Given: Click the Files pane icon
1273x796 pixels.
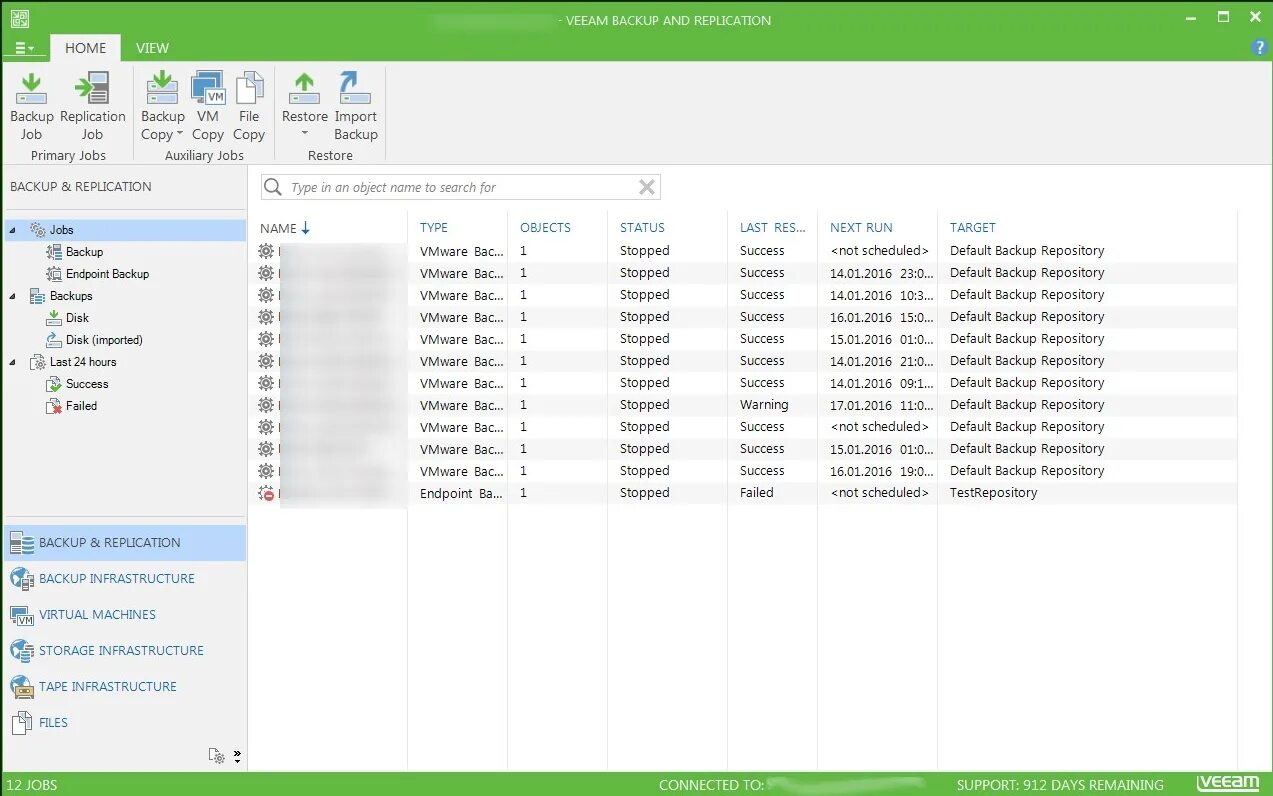Looking at the screenshot, I should [x=22, y=723].
